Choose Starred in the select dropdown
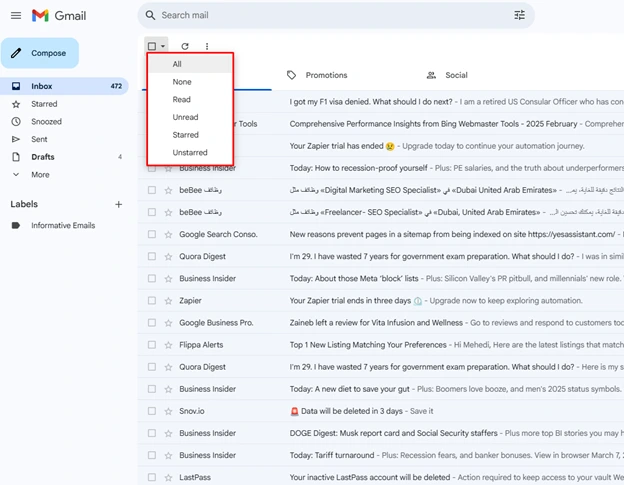Image resolution: width=624 pixels, height=485 pixels. pos(190,135)
